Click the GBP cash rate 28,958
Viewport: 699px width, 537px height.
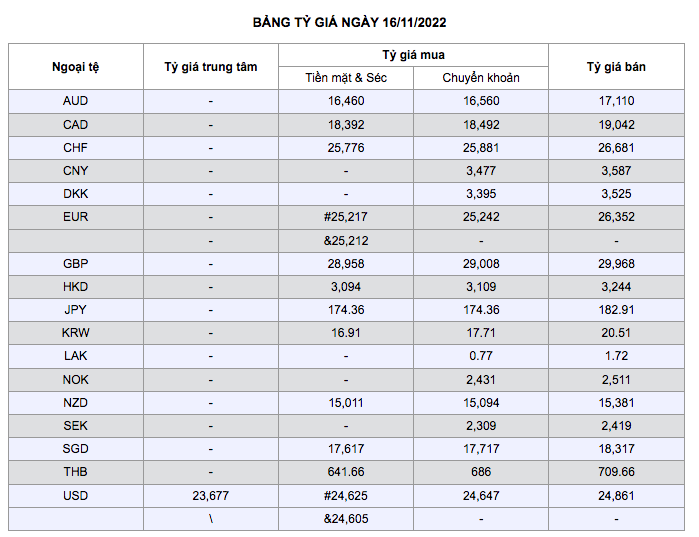346,264
